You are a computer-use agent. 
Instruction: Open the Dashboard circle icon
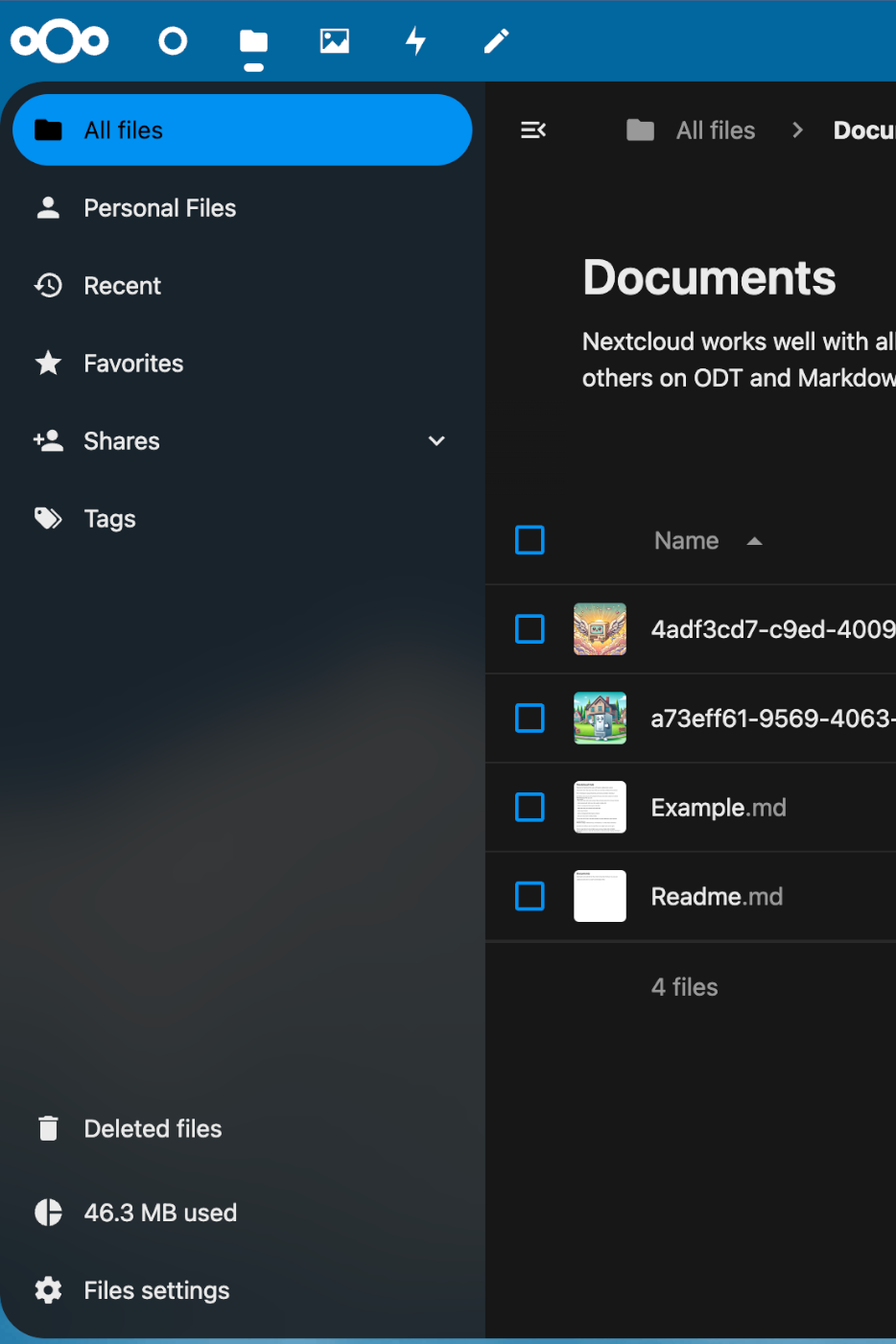[173, 41]
